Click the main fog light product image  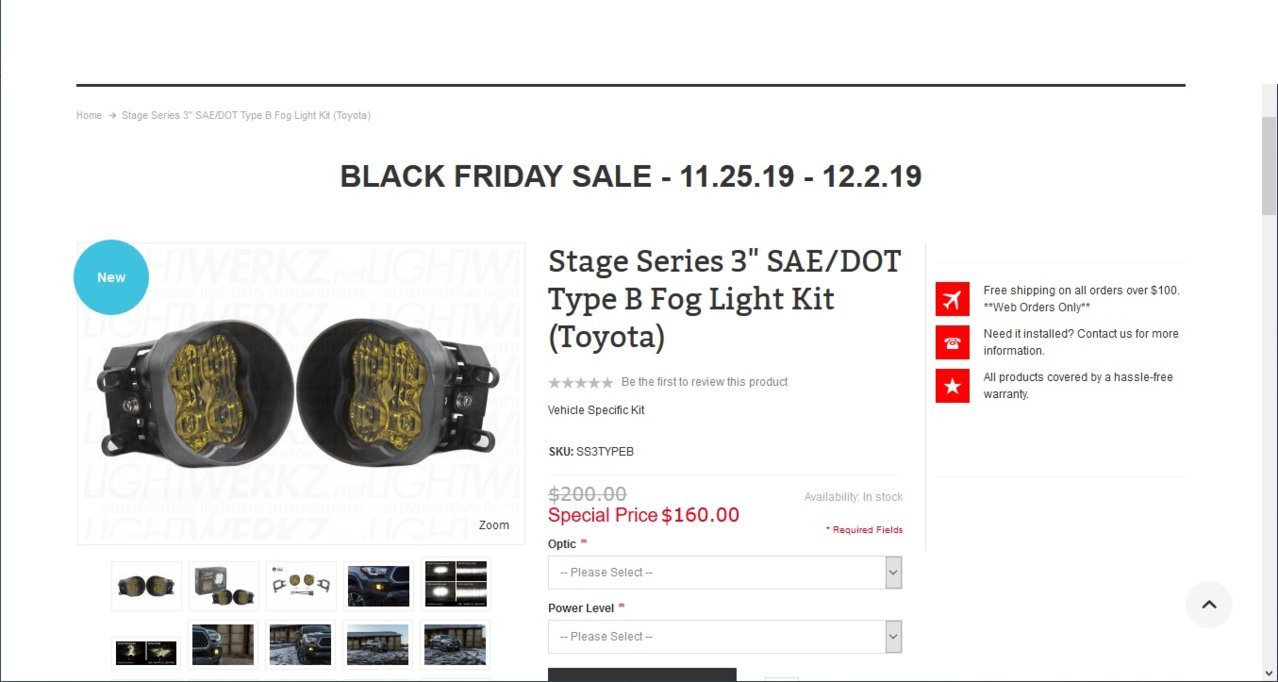click(301, 393)
